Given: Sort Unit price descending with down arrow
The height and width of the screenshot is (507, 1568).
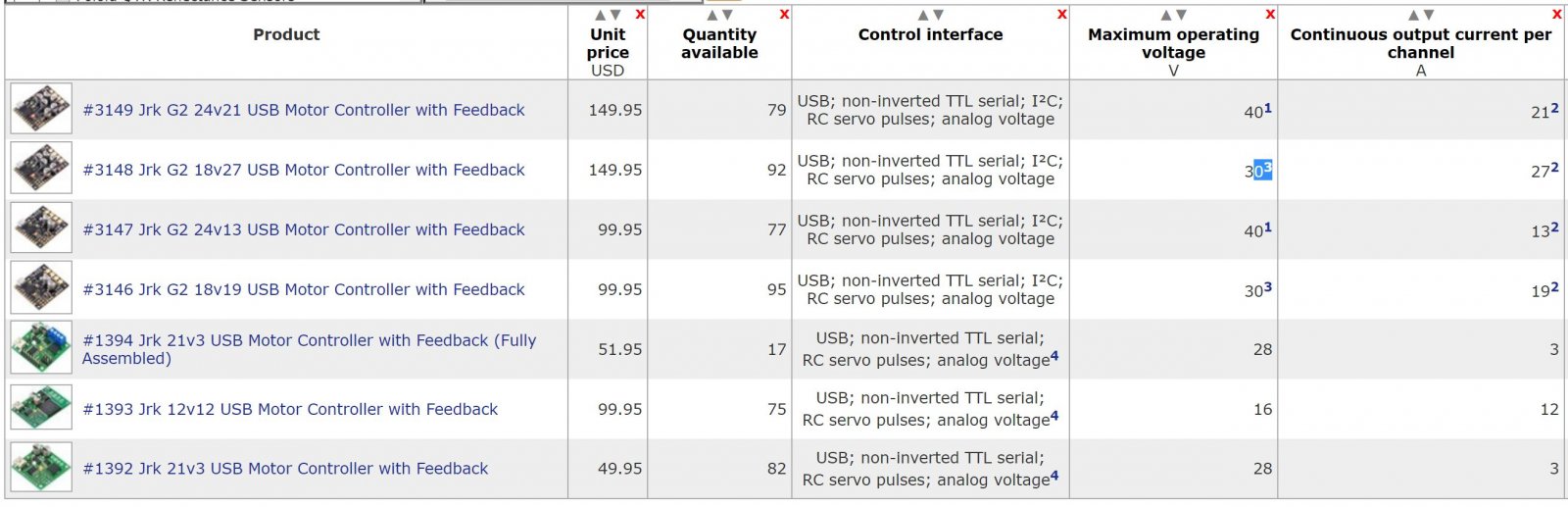Looking at the screenshot, I should (x=615, y=15).
